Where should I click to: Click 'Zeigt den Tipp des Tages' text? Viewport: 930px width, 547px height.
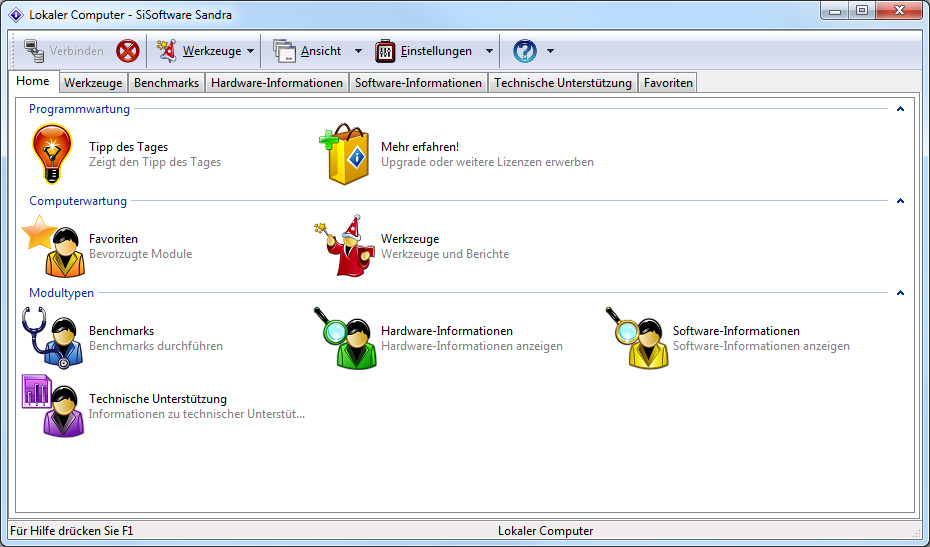(155, 162)
